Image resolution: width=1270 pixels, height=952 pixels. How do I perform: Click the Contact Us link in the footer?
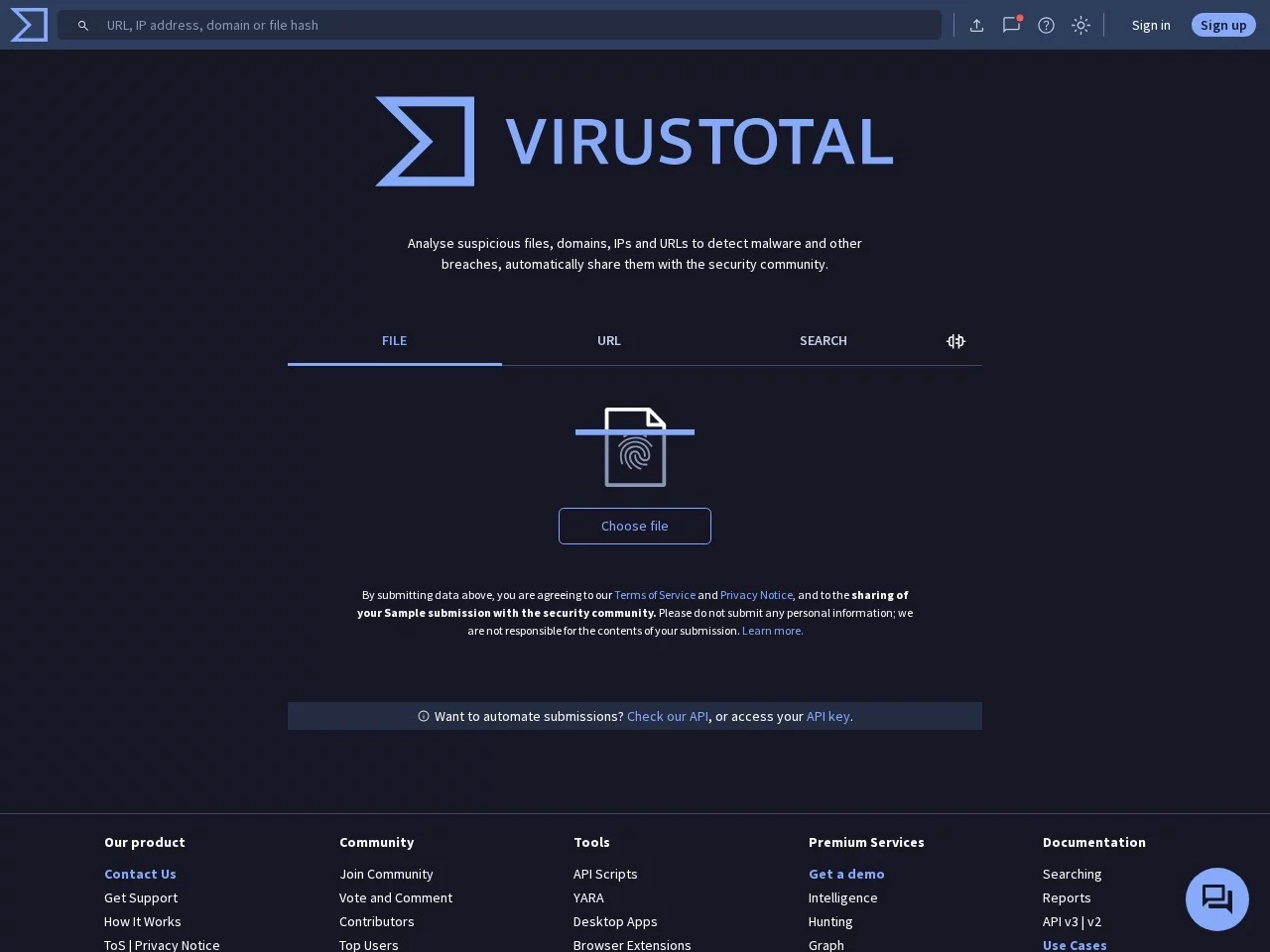140,874
